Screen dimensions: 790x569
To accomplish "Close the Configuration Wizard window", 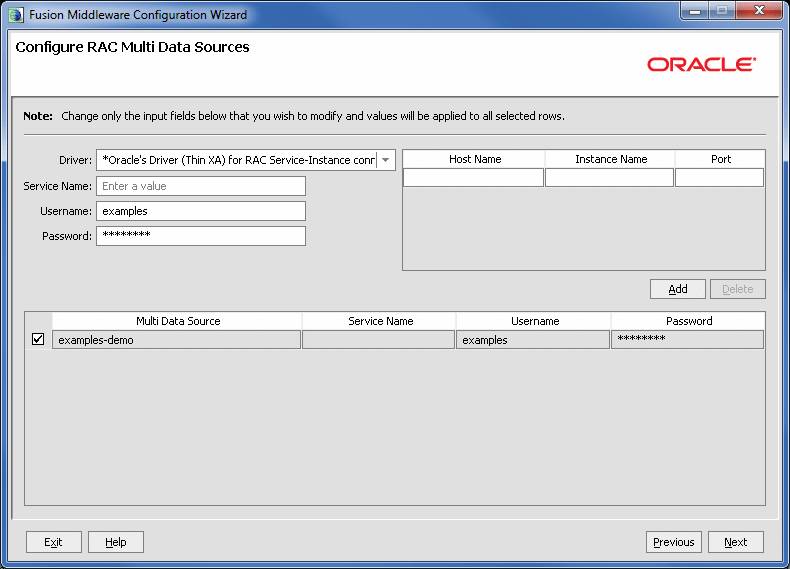I will (759, 11).
